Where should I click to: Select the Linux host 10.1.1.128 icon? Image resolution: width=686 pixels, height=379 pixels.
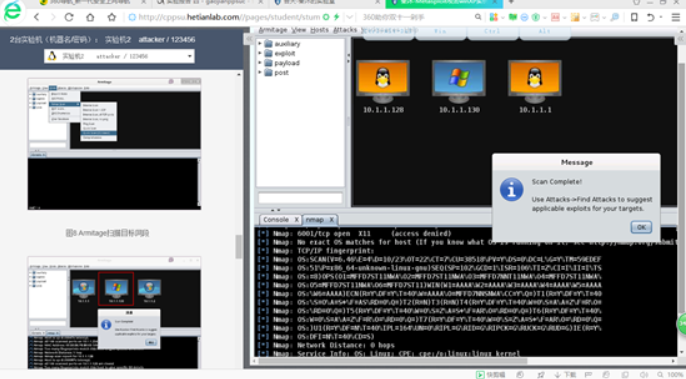point(383,81)
